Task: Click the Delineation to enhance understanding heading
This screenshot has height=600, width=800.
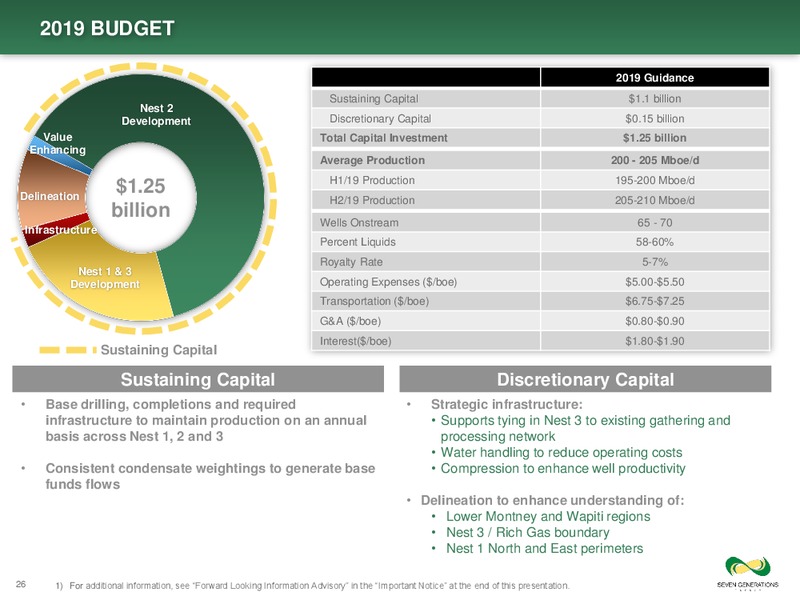Action: pos(552,501)
